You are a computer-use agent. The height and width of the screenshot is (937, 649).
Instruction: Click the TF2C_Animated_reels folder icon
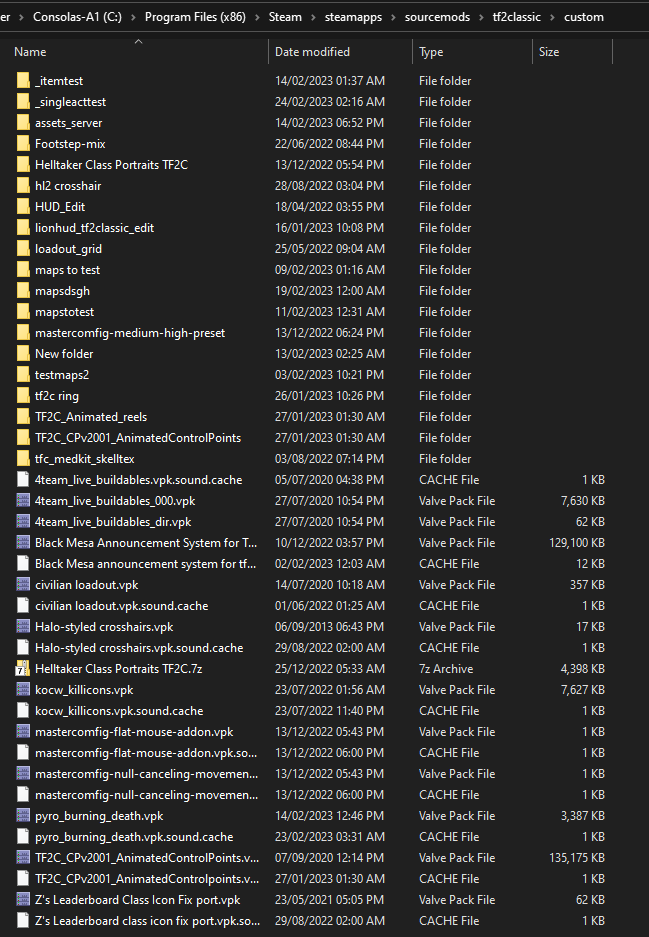(x=23, y=417)
